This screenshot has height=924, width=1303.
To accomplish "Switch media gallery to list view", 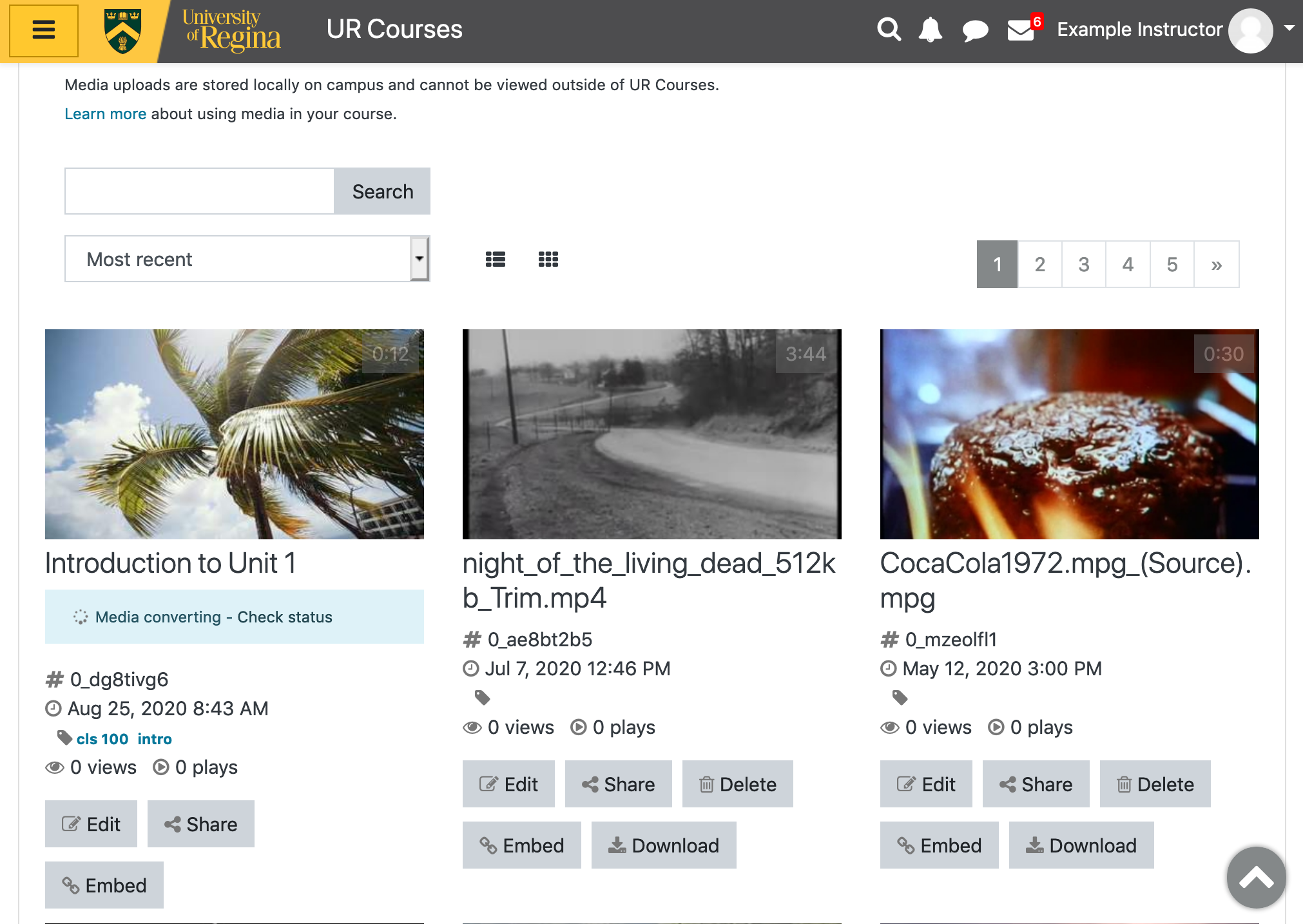I will point(496,258).
